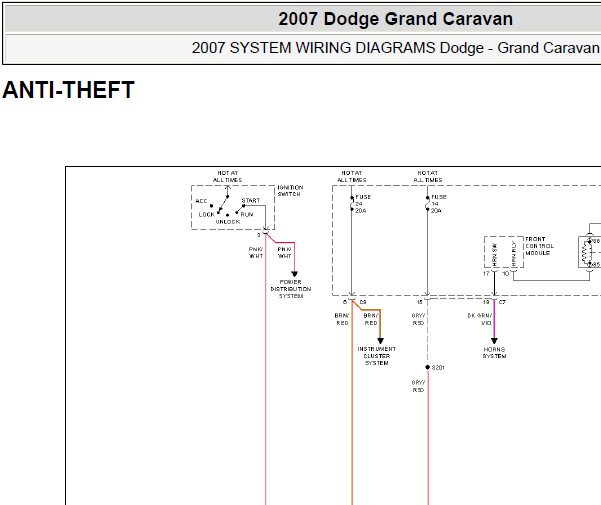Click the DK GRN/VIO wire label
Screen dimensions: 601x505
480,319
